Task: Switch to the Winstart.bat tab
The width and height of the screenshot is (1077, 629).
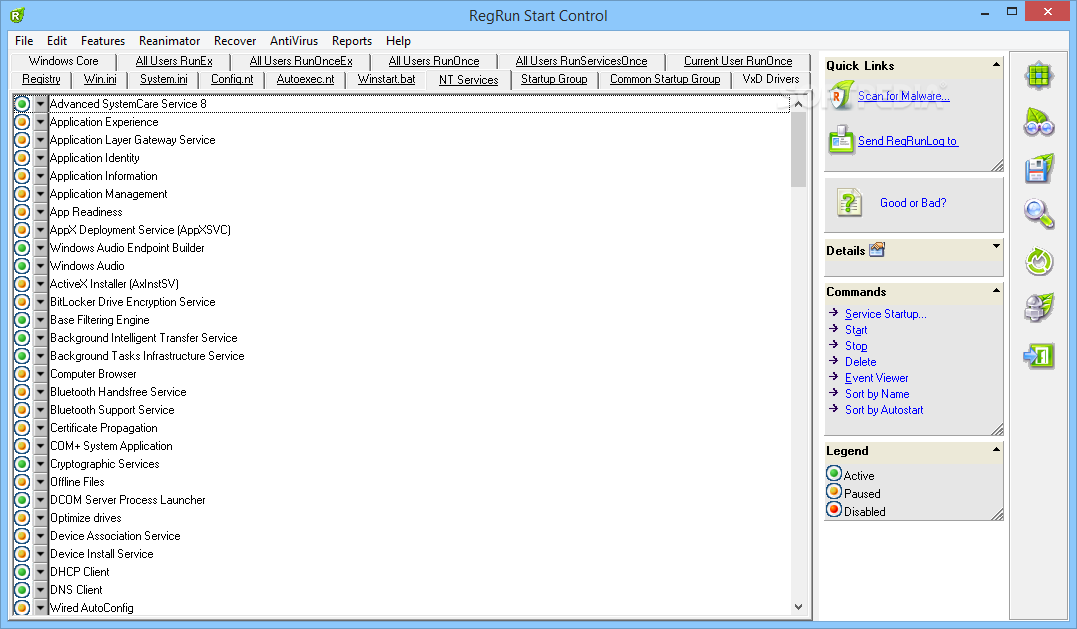Action: coord(387,79)
